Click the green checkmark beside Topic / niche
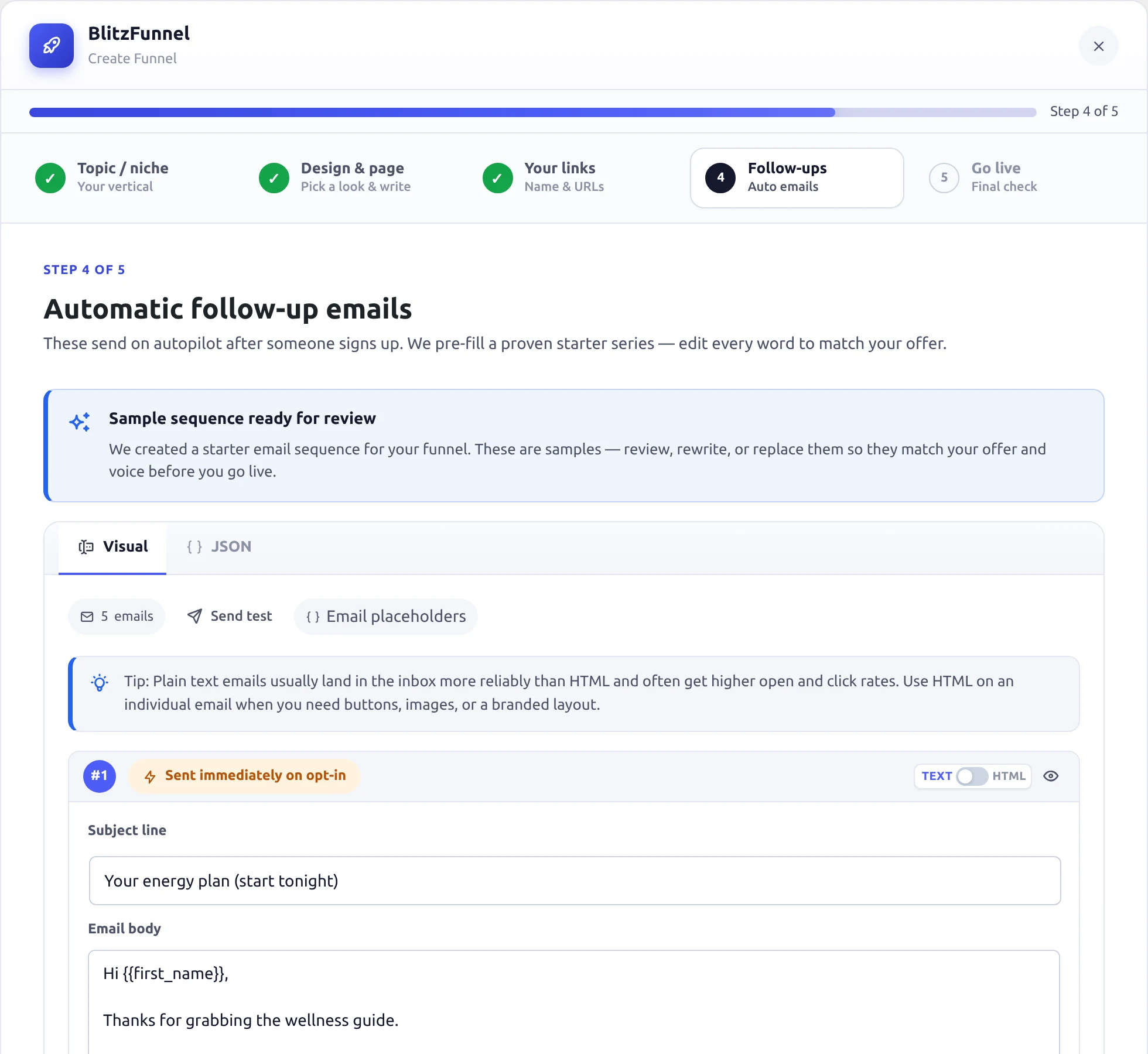The width and height of the screenshot is (1148, 1054). click(x=50, y=178)
